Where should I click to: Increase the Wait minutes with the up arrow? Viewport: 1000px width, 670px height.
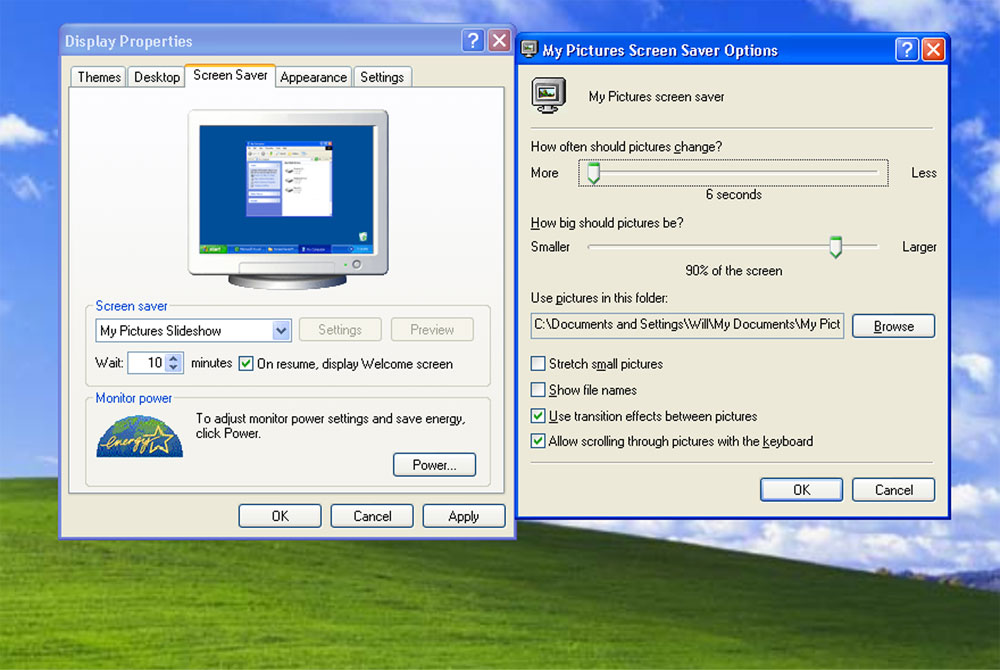pyautogui.click(x=173, y=358)
